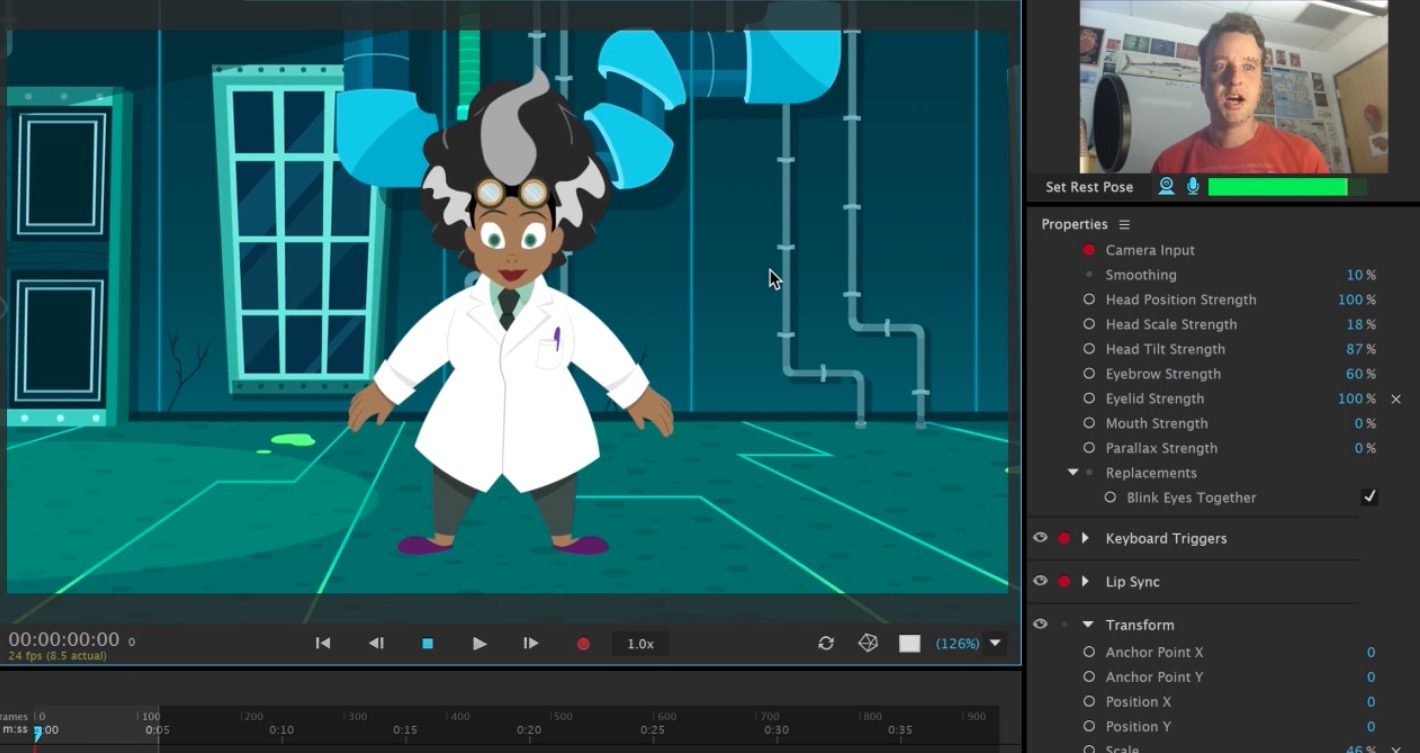1420x753 pixels.
Task: Step forward one frame
Action: click(531, 643)
